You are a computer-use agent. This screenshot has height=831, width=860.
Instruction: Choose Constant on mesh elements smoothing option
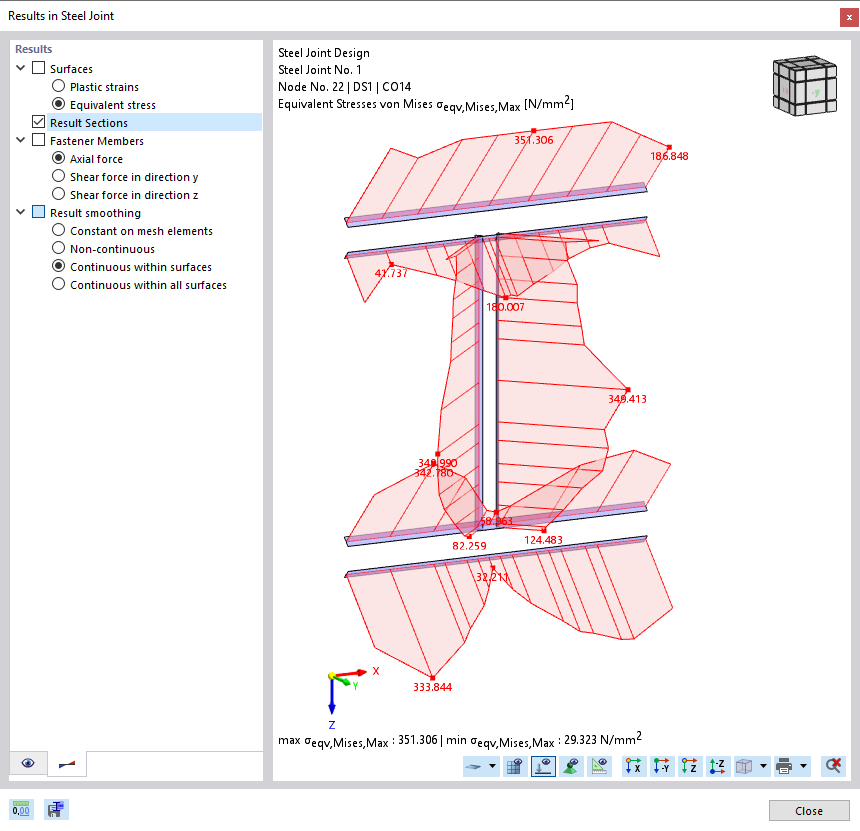[58, 230]
